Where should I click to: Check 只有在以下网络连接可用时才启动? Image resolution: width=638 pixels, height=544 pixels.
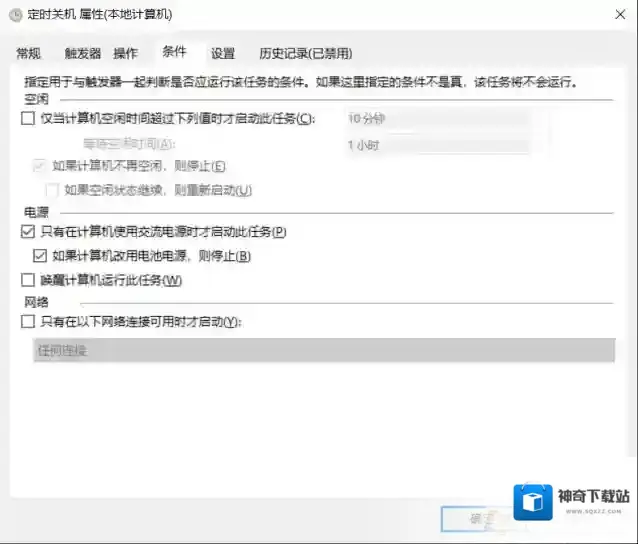[x=27, y=322]
